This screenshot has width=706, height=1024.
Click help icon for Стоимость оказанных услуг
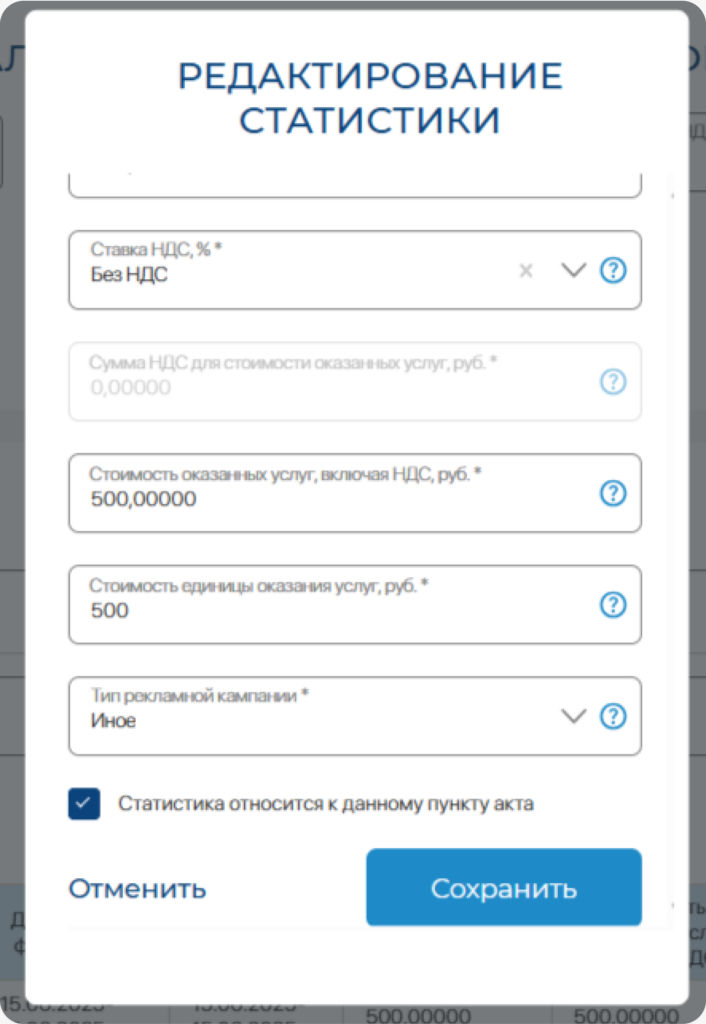613,493
